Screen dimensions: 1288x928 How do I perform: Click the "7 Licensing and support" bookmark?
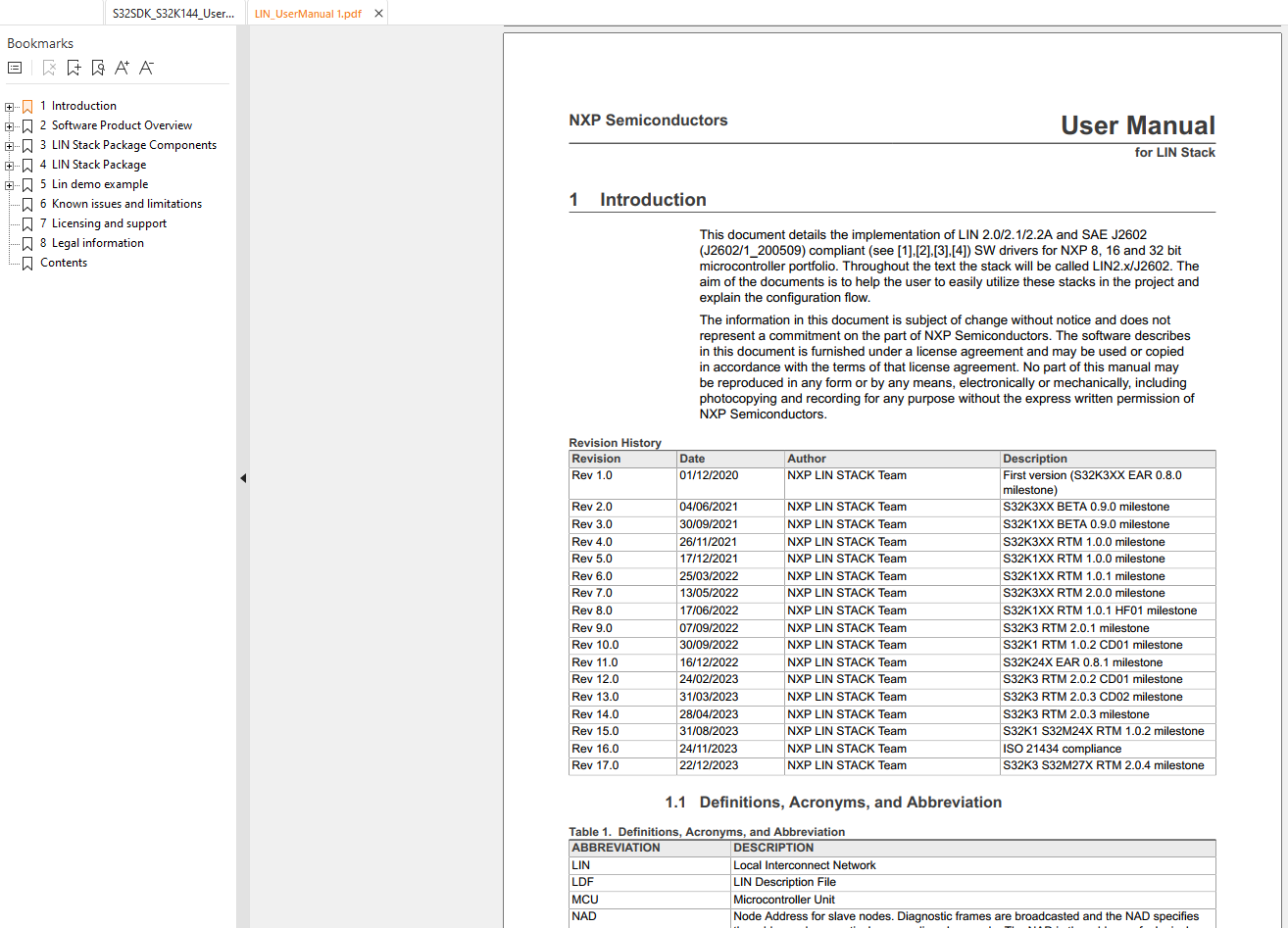[106, 222]
